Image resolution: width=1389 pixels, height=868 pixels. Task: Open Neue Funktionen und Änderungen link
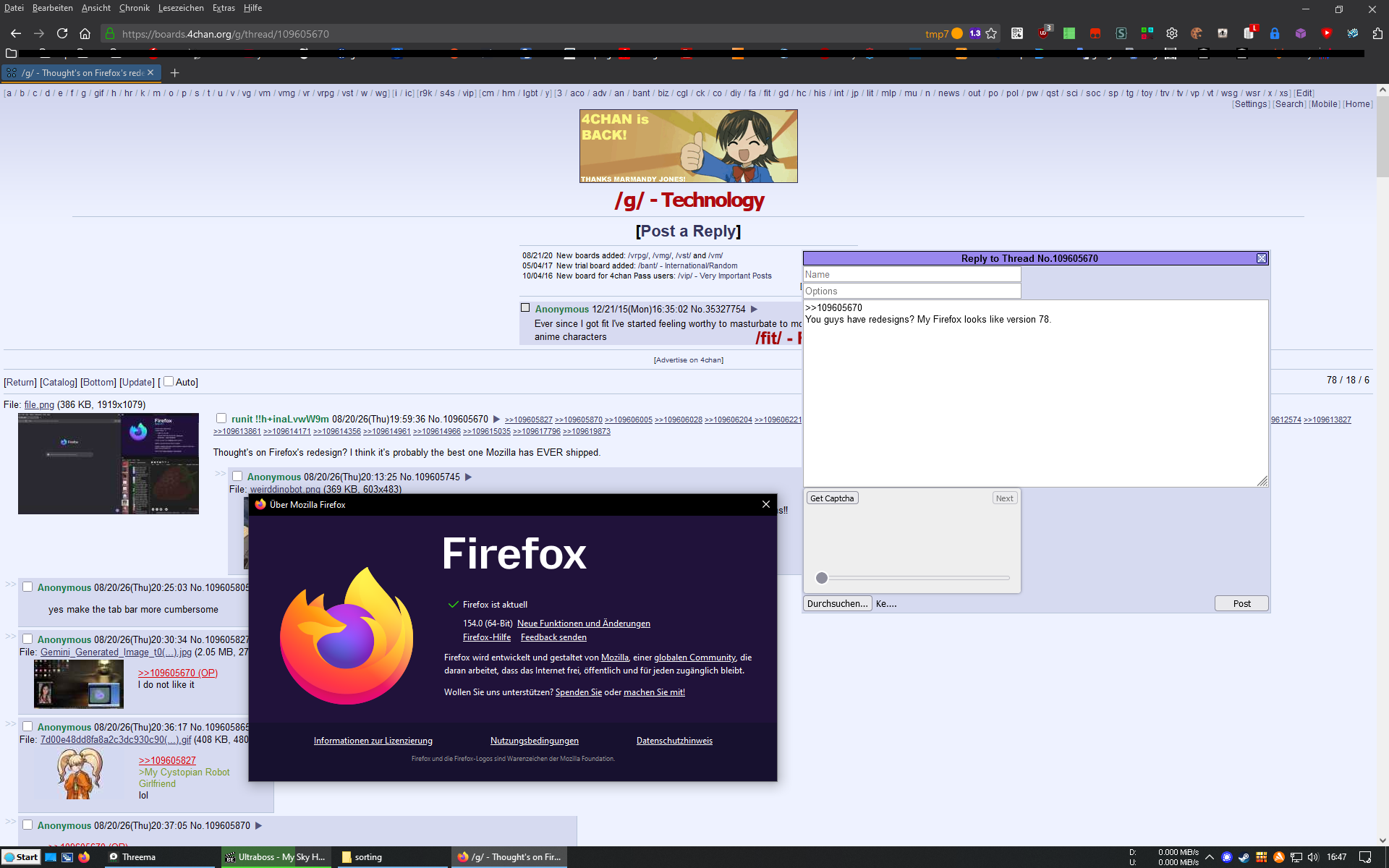583,624
